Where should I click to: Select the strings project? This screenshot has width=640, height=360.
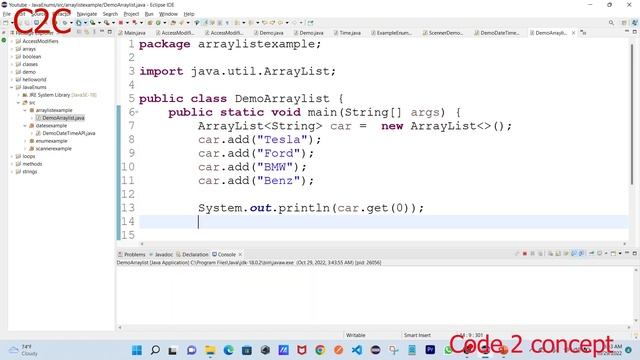pyautogui.click(x=27, y=171)
